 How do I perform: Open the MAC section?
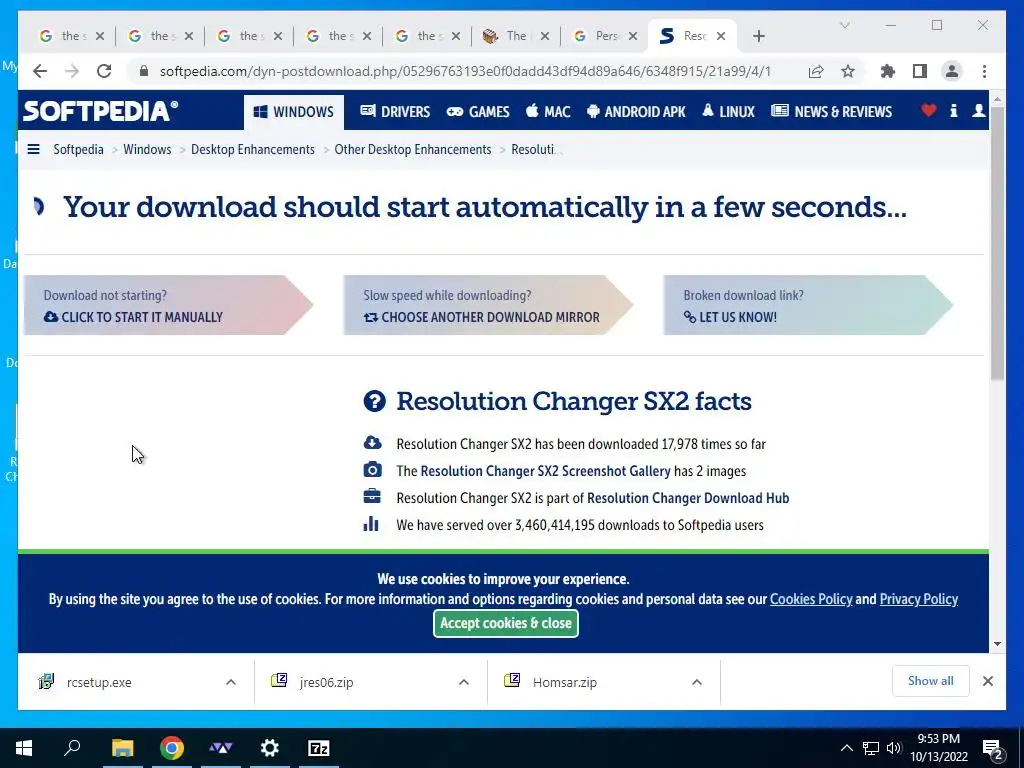[548, 112]
